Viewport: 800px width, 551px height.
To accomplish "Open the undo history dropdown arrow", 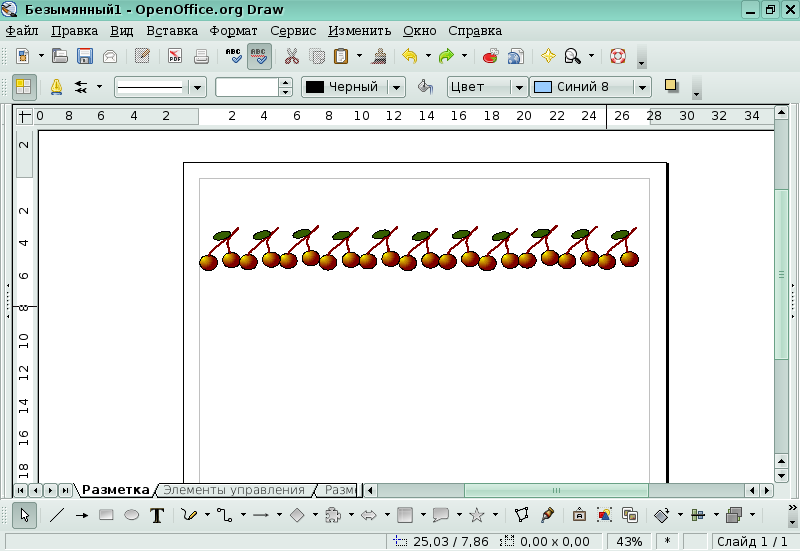I will pos(428,56).
